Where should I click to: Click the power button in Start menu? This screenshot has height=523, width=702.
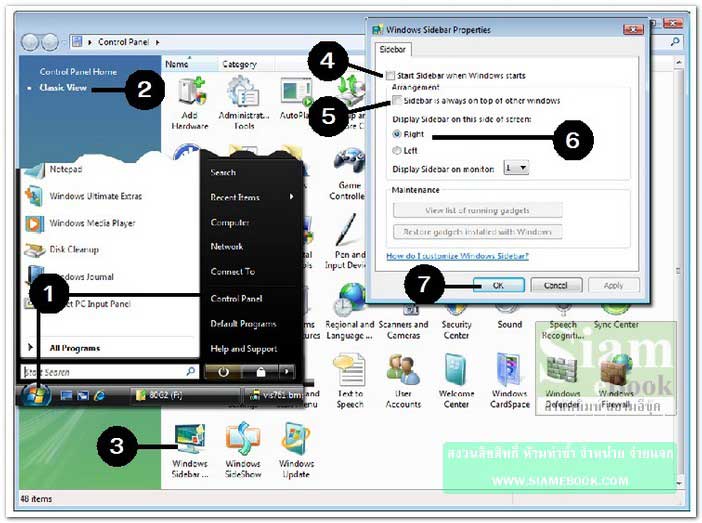point(223,372)
